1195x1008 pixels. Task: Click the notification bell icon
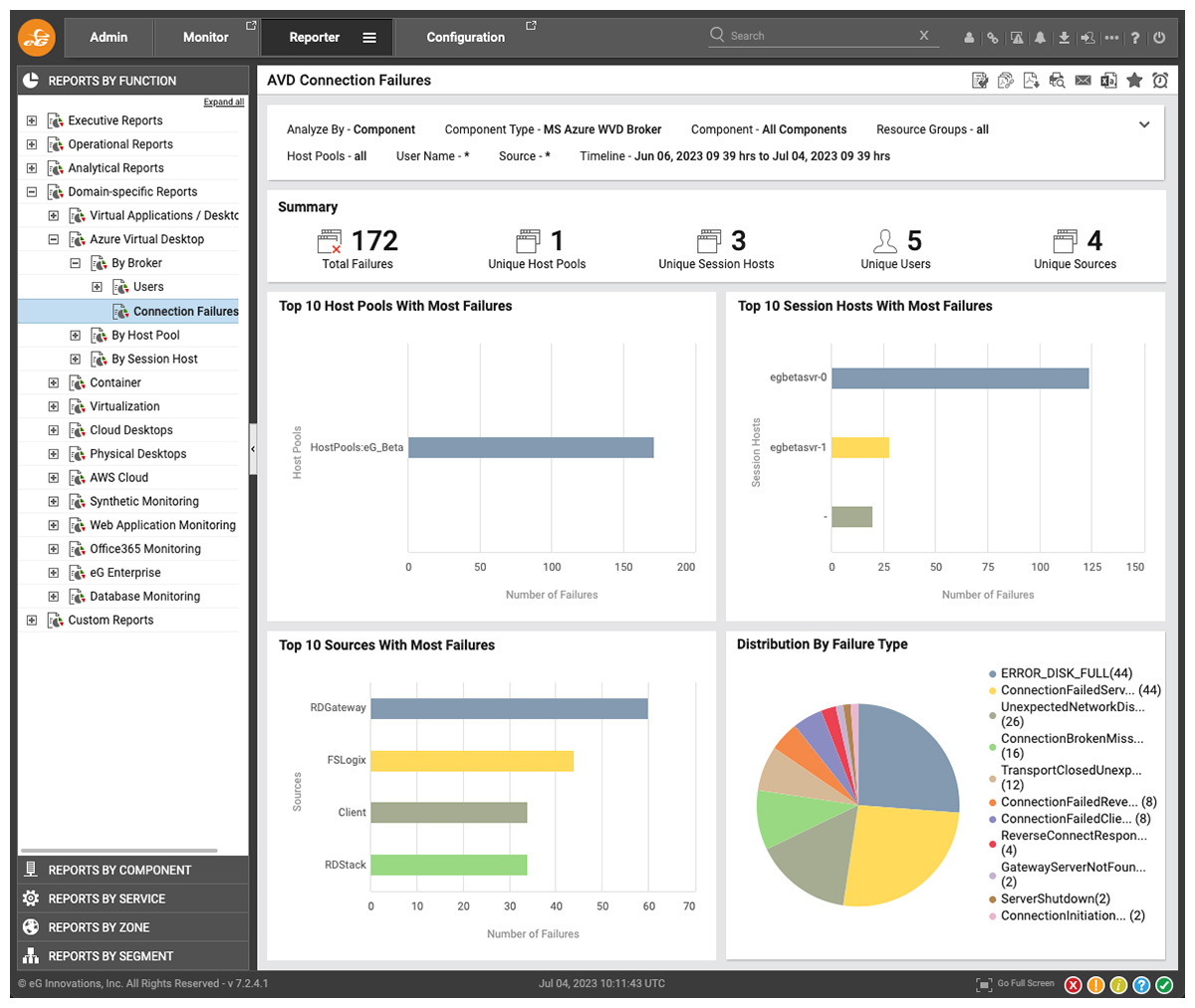click(x=1041, y=38)
